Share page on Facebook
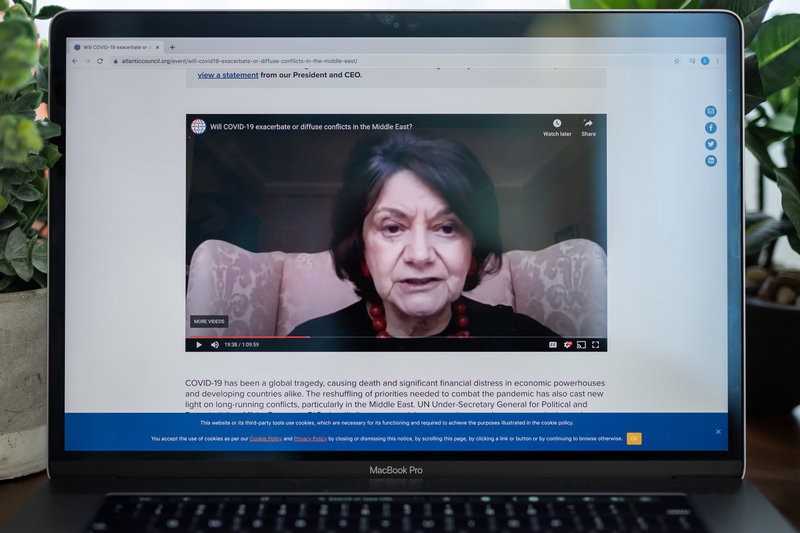 point(710,128)
